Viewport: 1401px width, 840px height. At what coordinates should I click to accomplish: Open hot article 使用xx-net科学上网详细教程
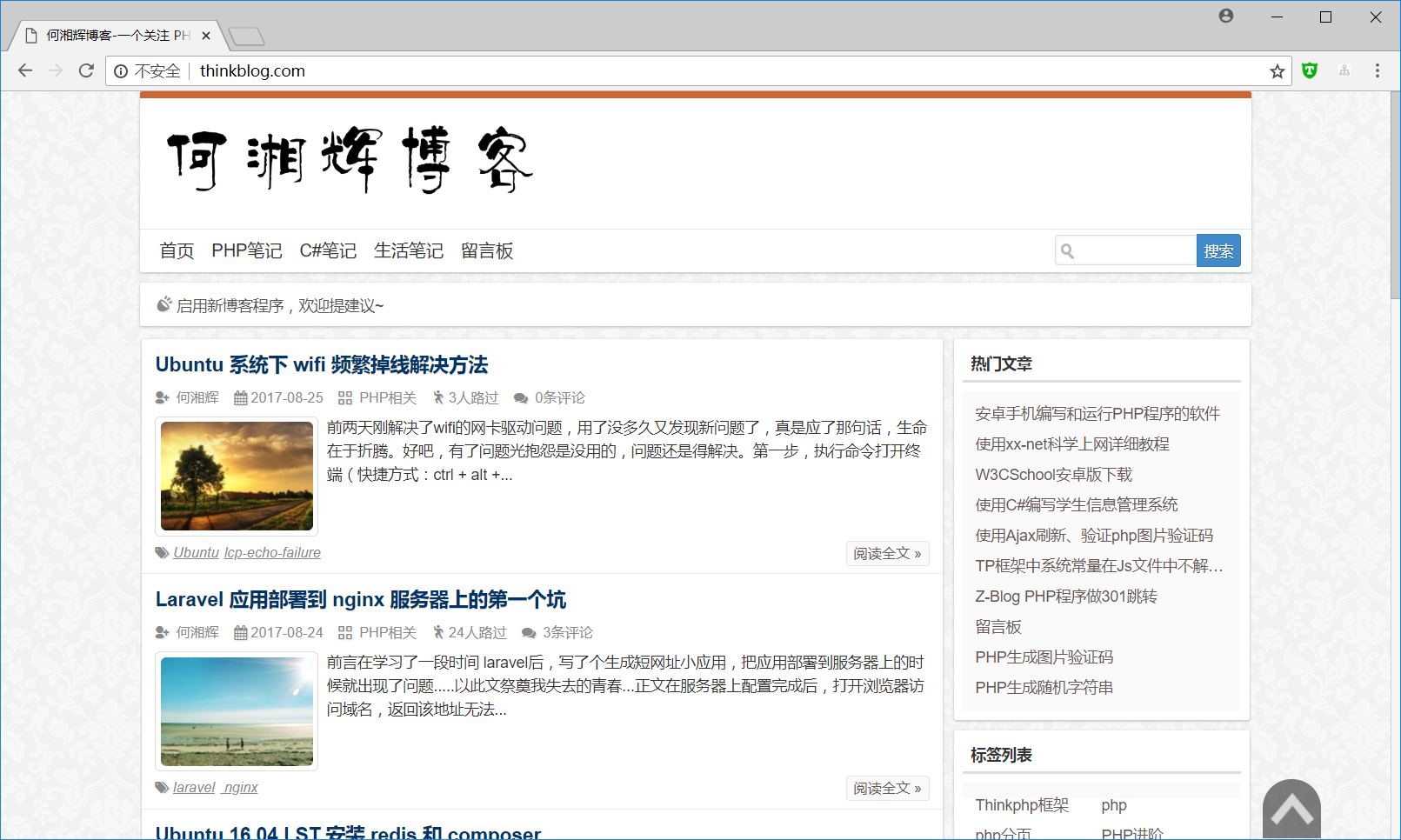tap(1072, 443)
